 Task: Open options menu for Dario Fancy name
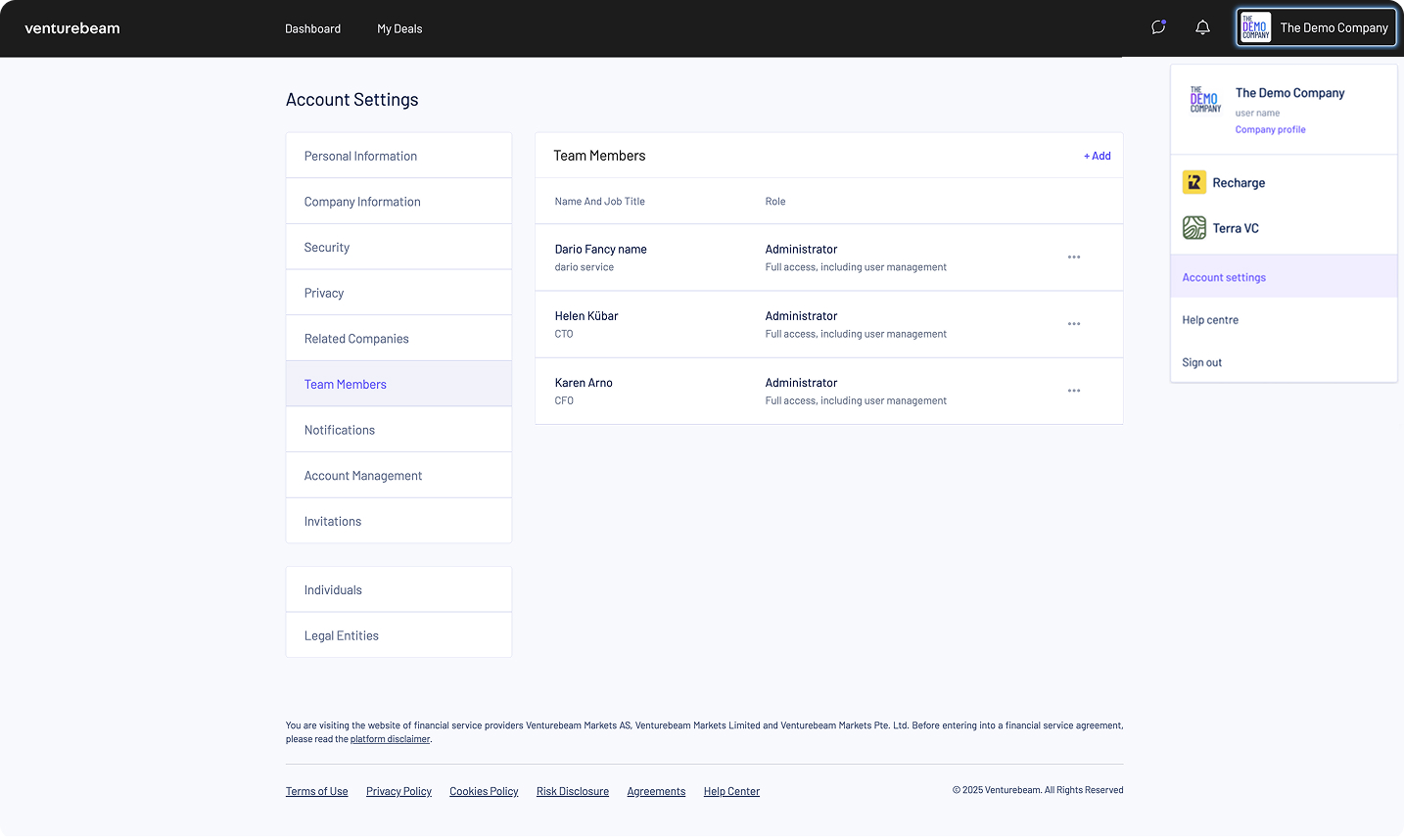pos(1074,257)
